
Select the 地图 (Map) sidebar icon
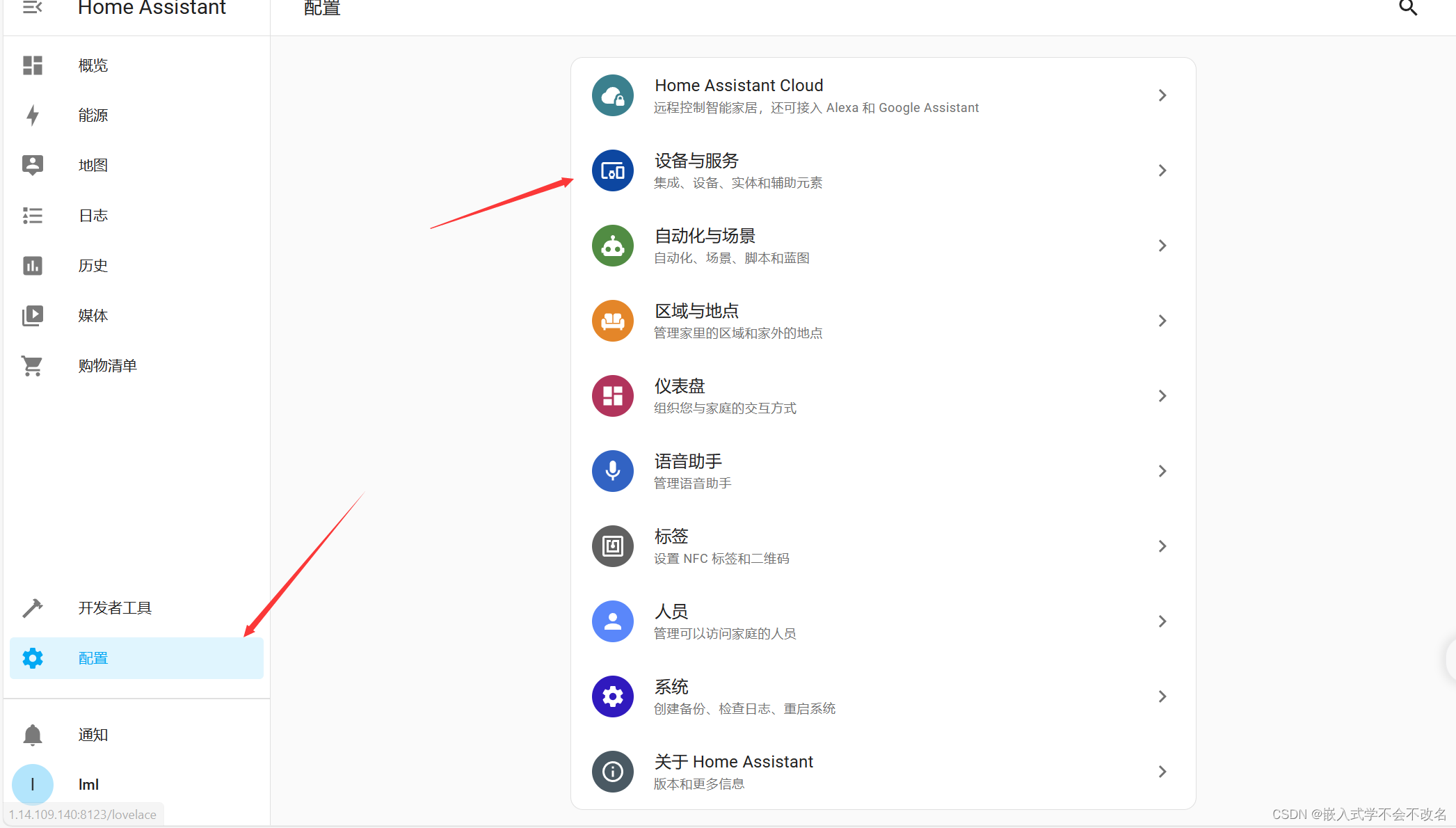[32, 165]
